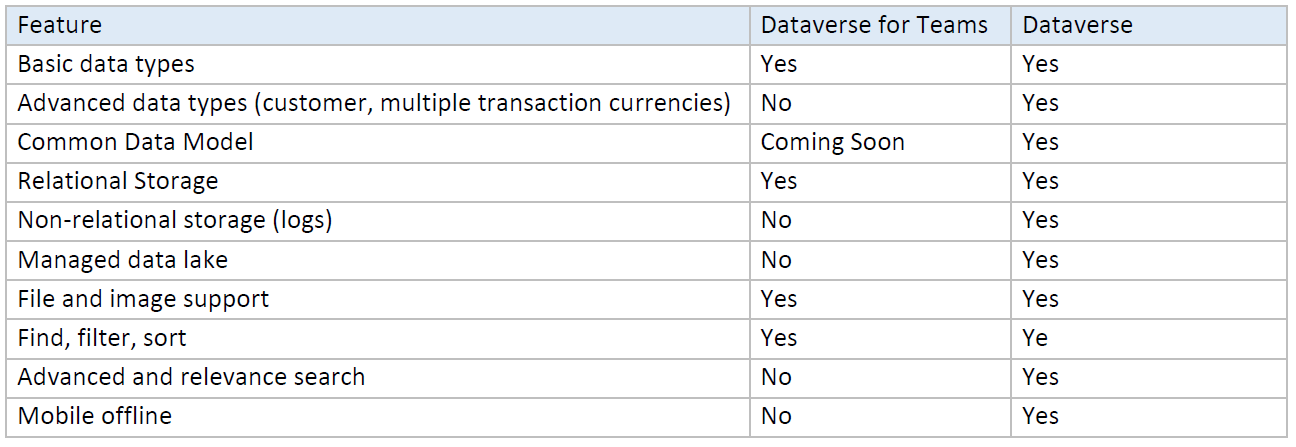The width and height of the screenshot is (1296, 447).
Task: Select the "Managed data lake" cell
Action: [x=123, y=260]
